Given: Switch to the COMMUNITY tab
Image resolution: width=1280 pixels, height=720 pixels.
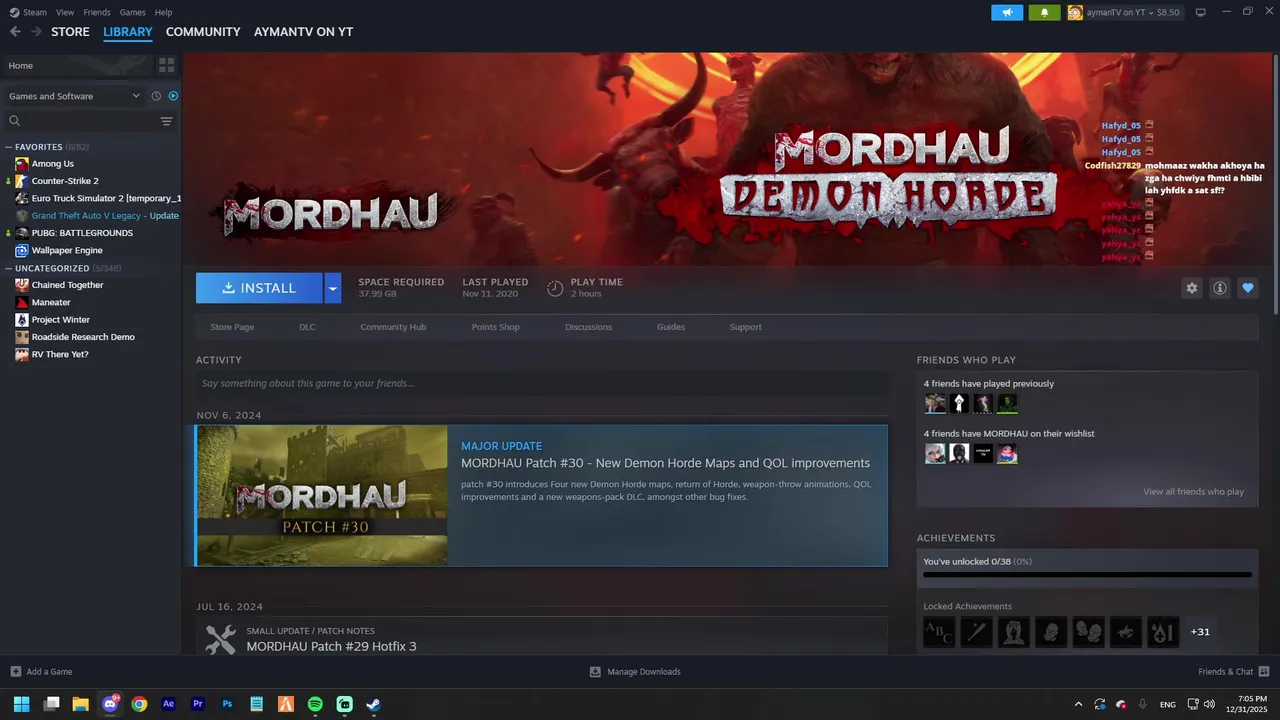Looking at the screenshot, I should pos(203,32).
